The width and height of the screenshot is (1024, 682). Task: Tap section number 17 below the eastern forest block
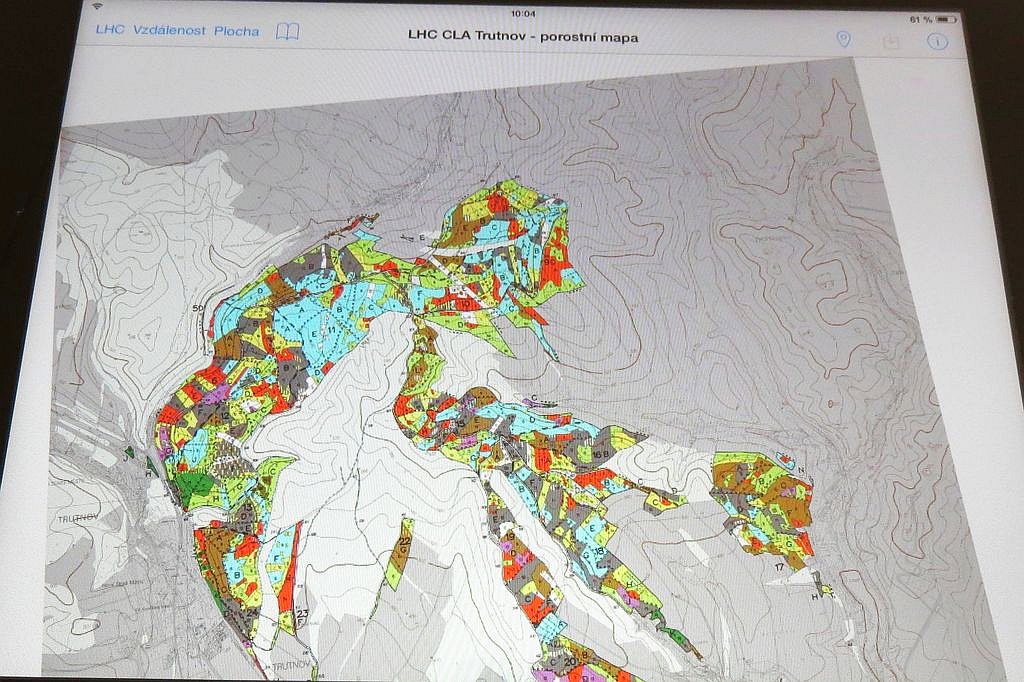click(779, 568)
